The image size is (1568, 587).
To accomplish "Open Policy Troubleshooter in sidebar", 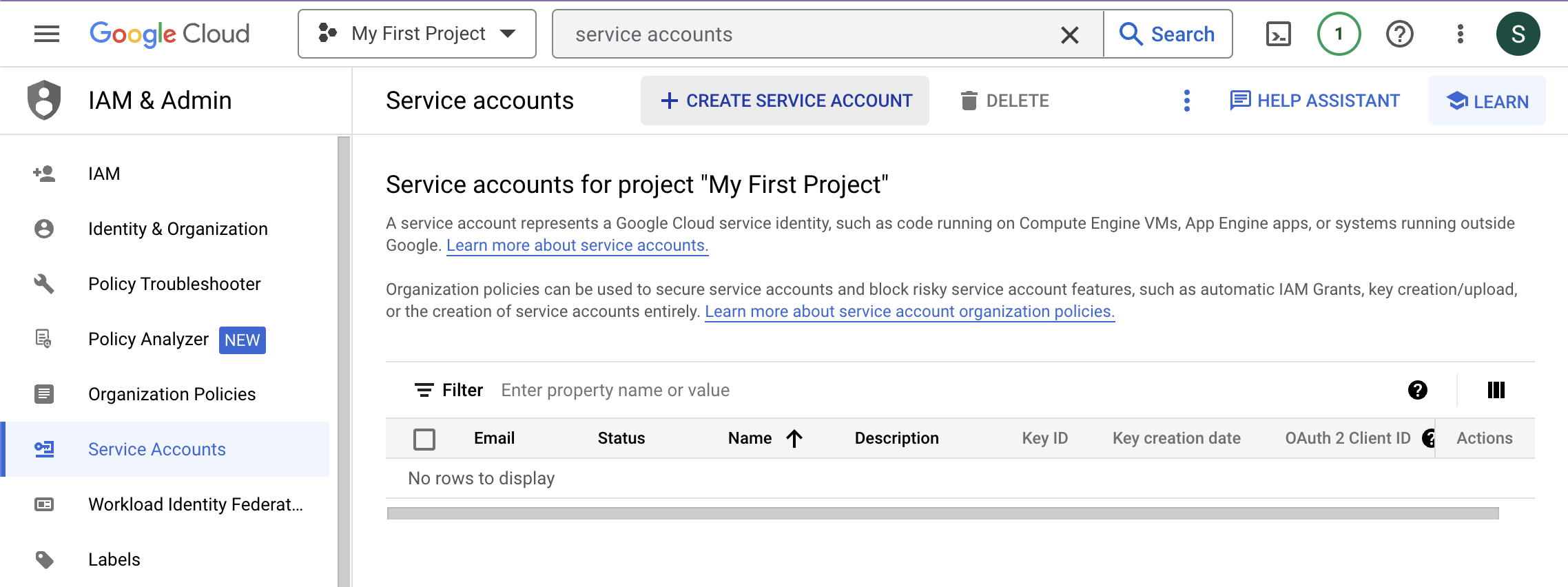I will click(x=174, y=284).
